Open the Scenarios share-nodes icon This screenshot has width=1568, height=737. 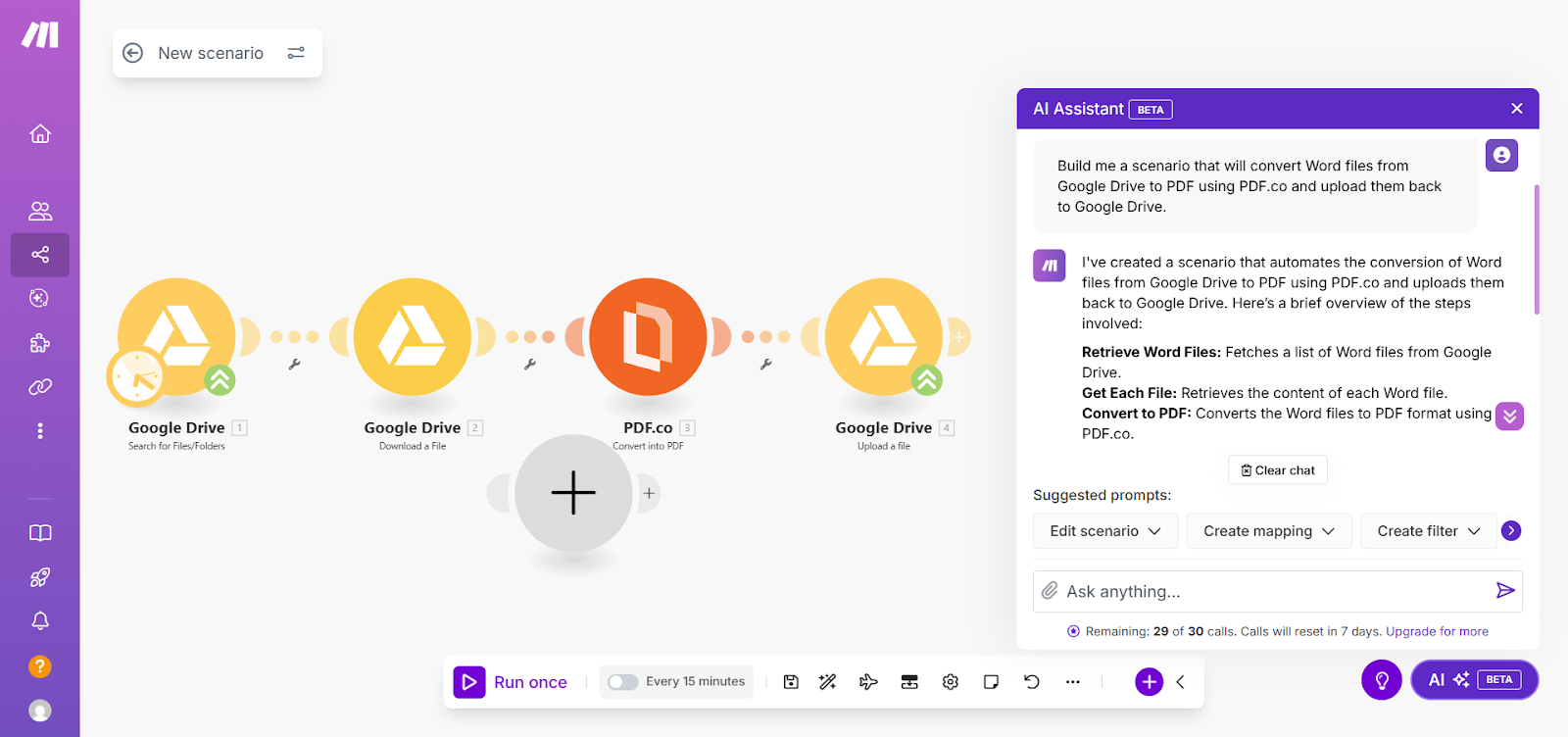pyautogui.click(x=40, y=255)
